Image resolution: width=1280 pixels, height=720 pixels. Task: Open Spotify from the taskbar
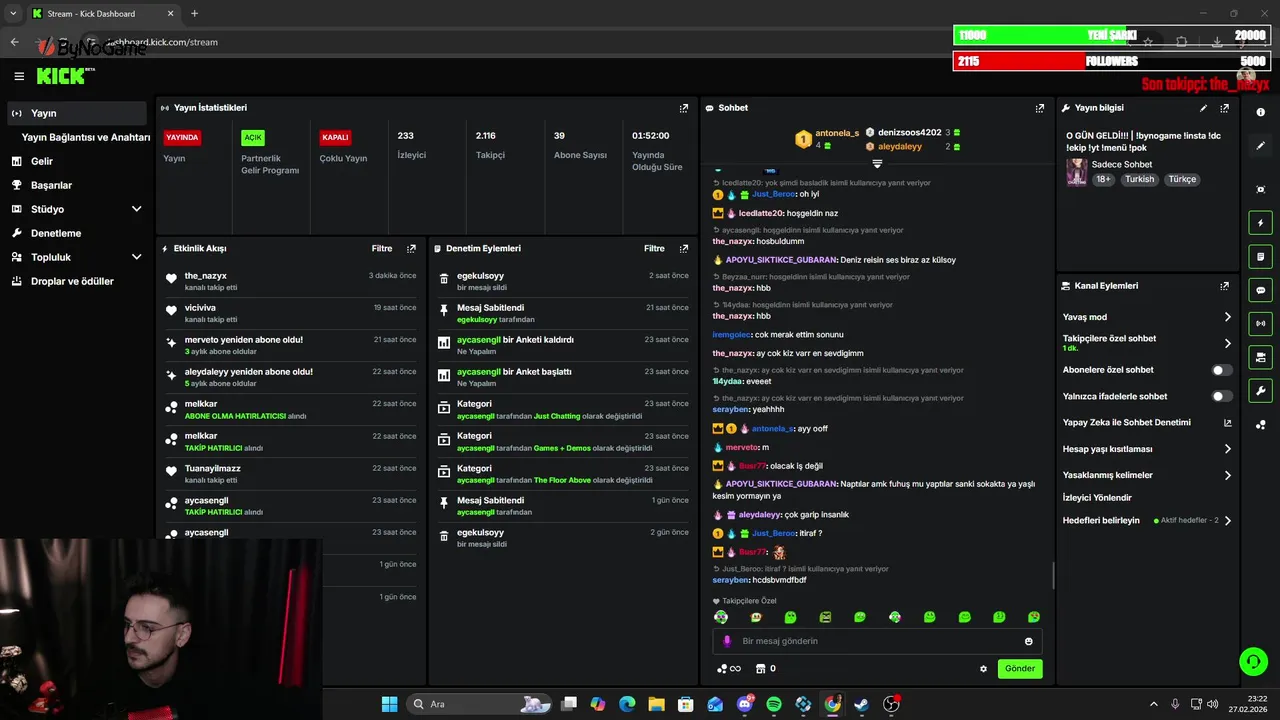click(774, 704)
